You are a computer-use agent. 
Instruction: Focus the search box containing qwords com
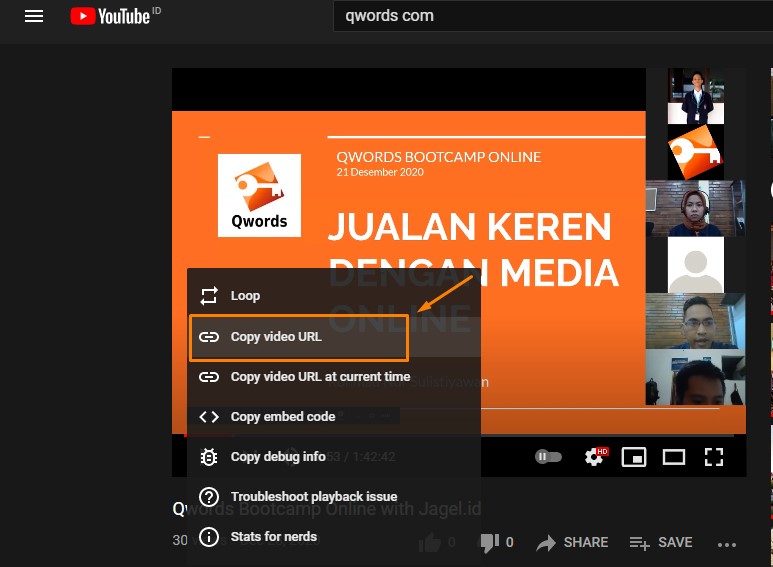pyautogui.click(x=553, y=16)
